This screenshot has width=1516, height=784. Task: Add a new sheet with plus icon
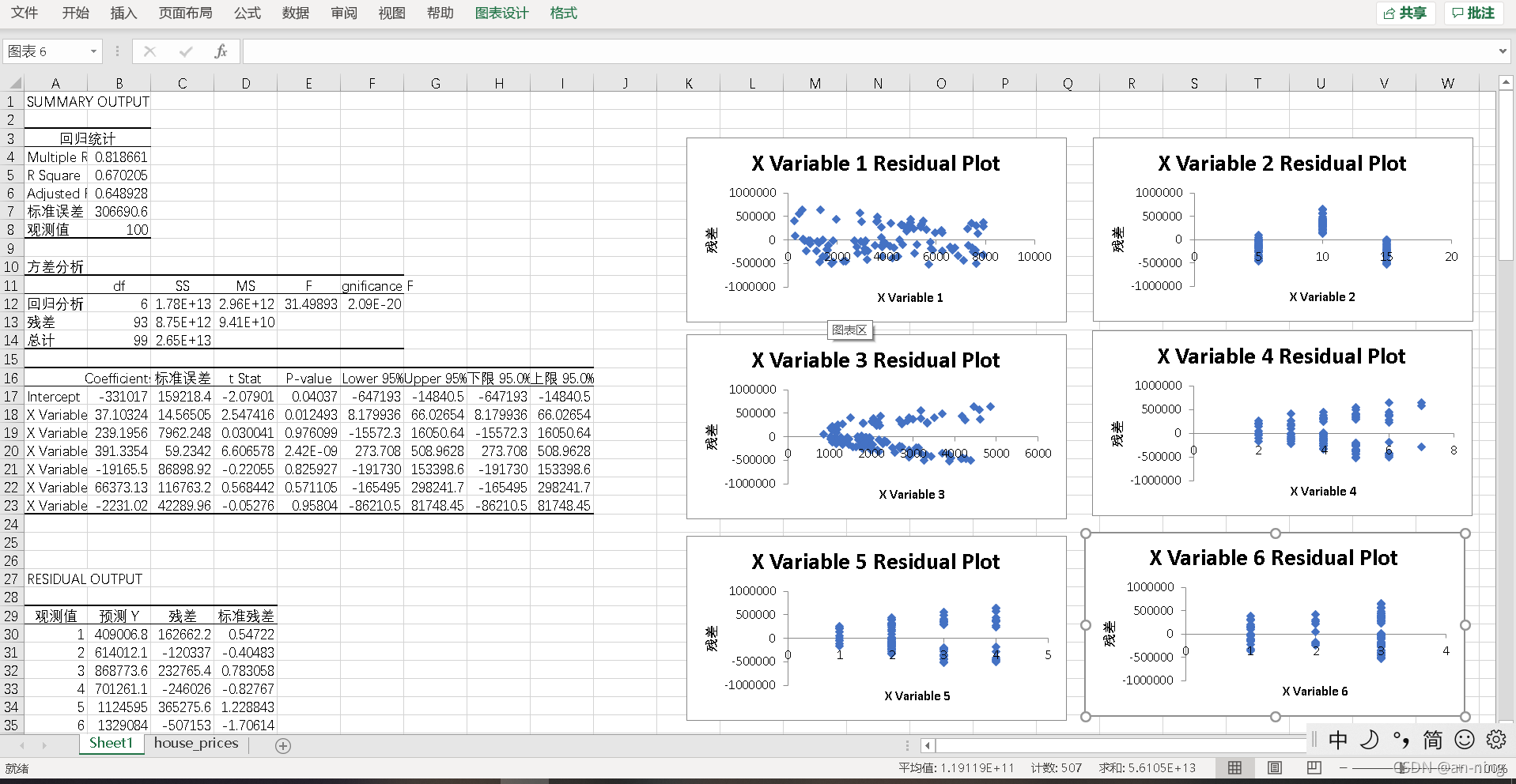pyautogui.click(x=283, y=745)
